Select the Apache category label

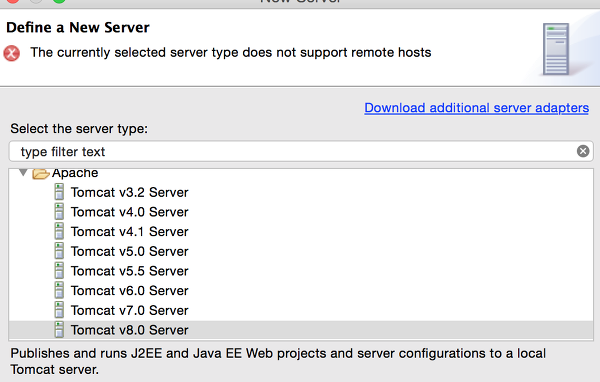pyautogui.click(x=75, y=173)
